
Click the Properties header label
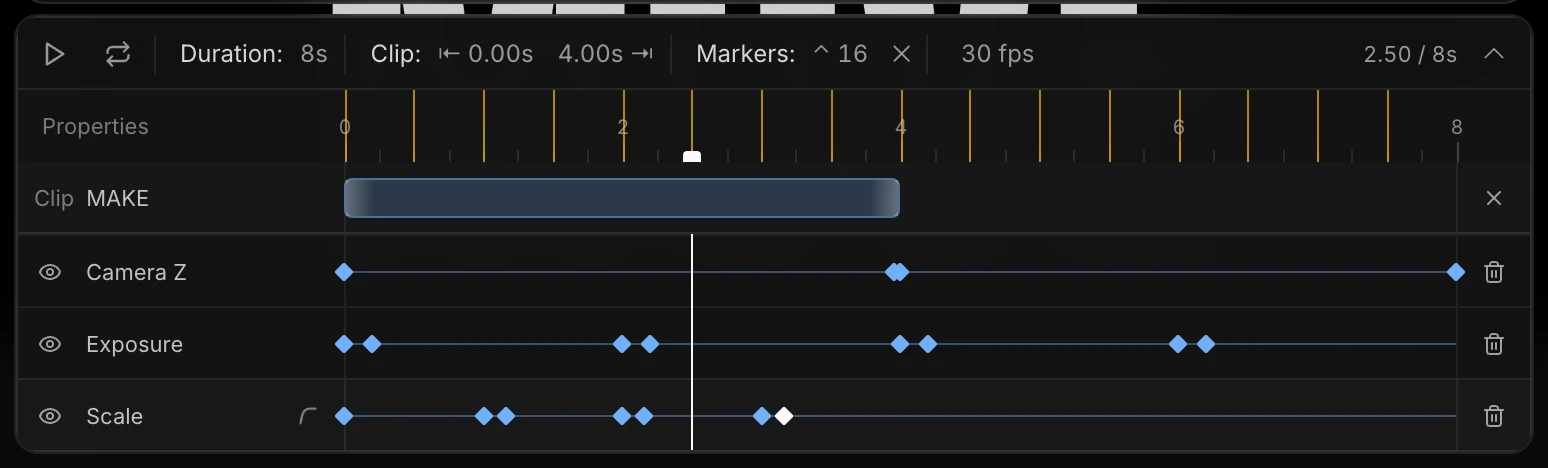(x=95, y=127)
